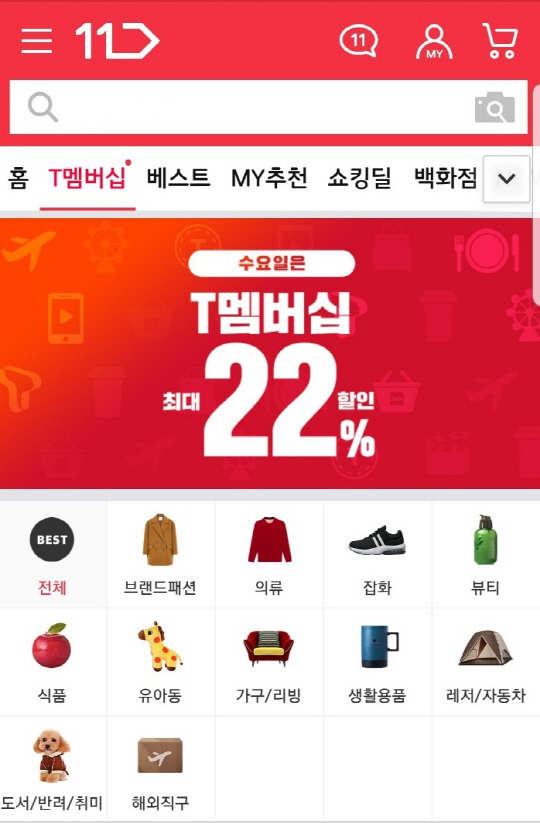Open the hamburger menu
Screen dimensions: 540x823
click(37, 41)
